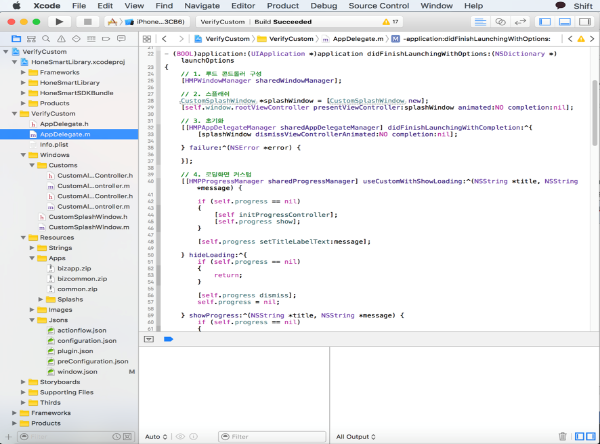
Task: Expand the Storyboards folder
Action: (x=23, y=382)
